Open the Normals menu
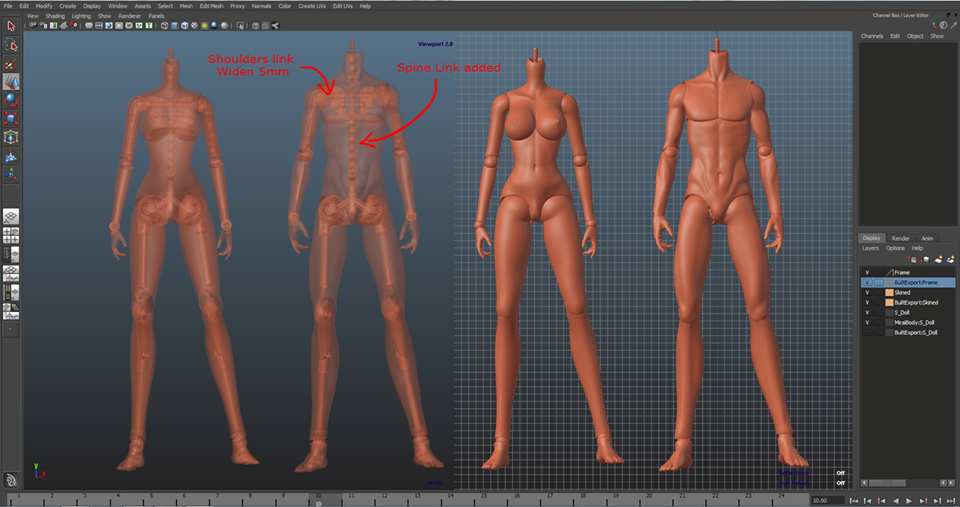Viewport: 960px width, 507px height. coord(261,6)
